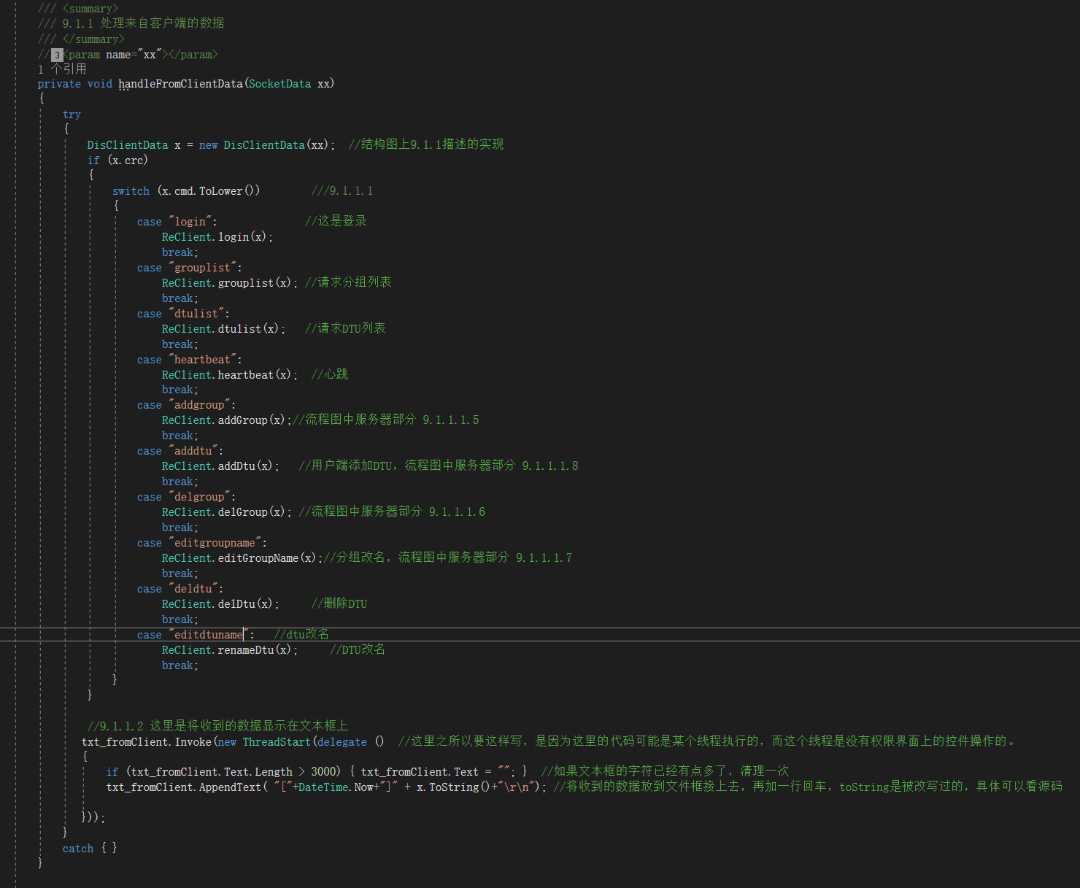Click the ReClient.dtulist(x) call
This screenshot has width=1080, height=888.
click(x=223, y=329)
